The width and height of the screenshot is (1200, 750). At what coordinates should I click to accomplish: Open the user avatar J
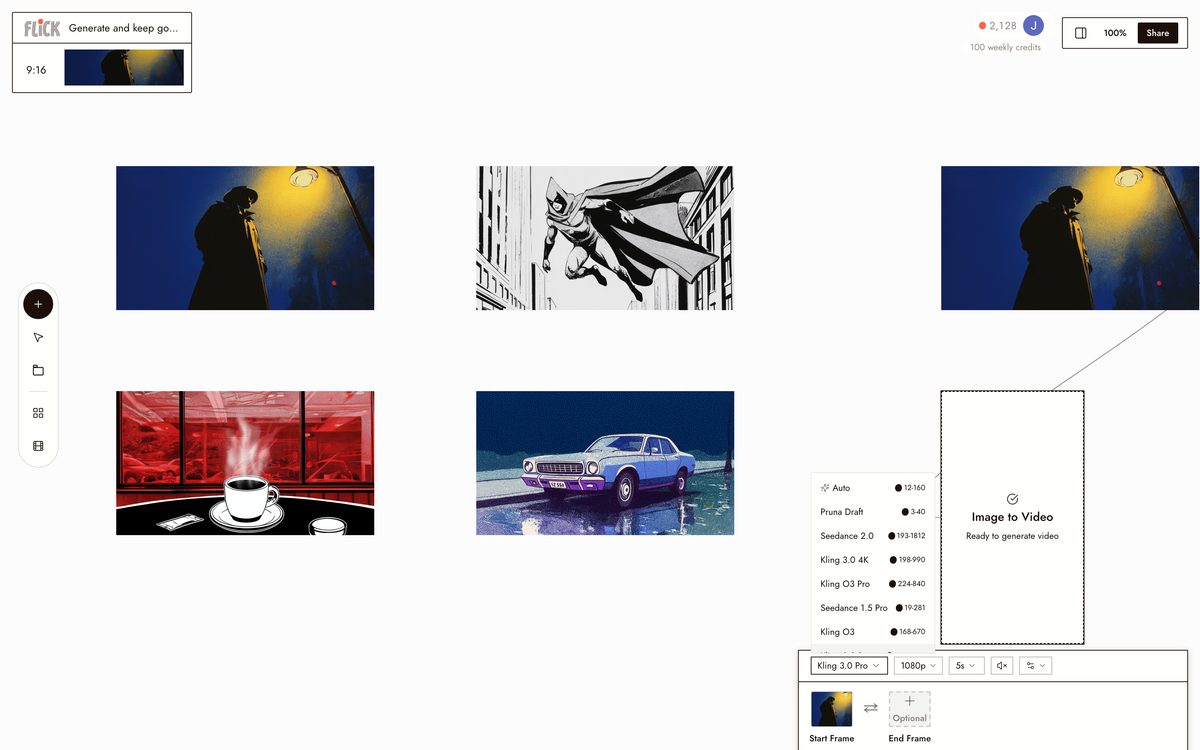tap(1034, 26)
